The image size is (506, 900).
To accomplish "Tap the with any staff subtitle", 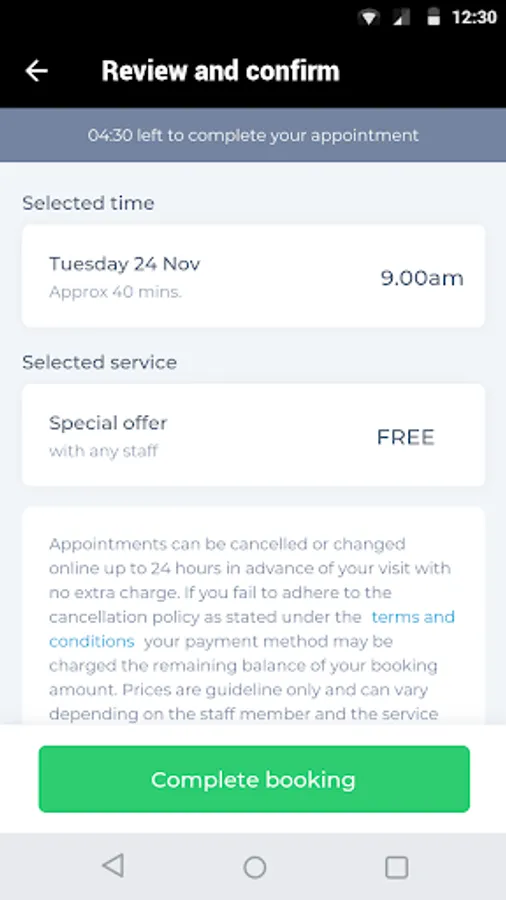I will (x=103, y=451).
